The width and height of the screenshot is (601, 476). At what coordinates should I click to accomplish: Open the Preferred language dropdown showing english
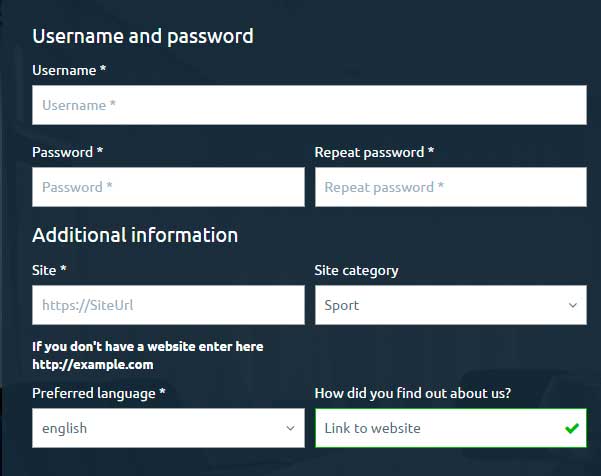[160, 428]
